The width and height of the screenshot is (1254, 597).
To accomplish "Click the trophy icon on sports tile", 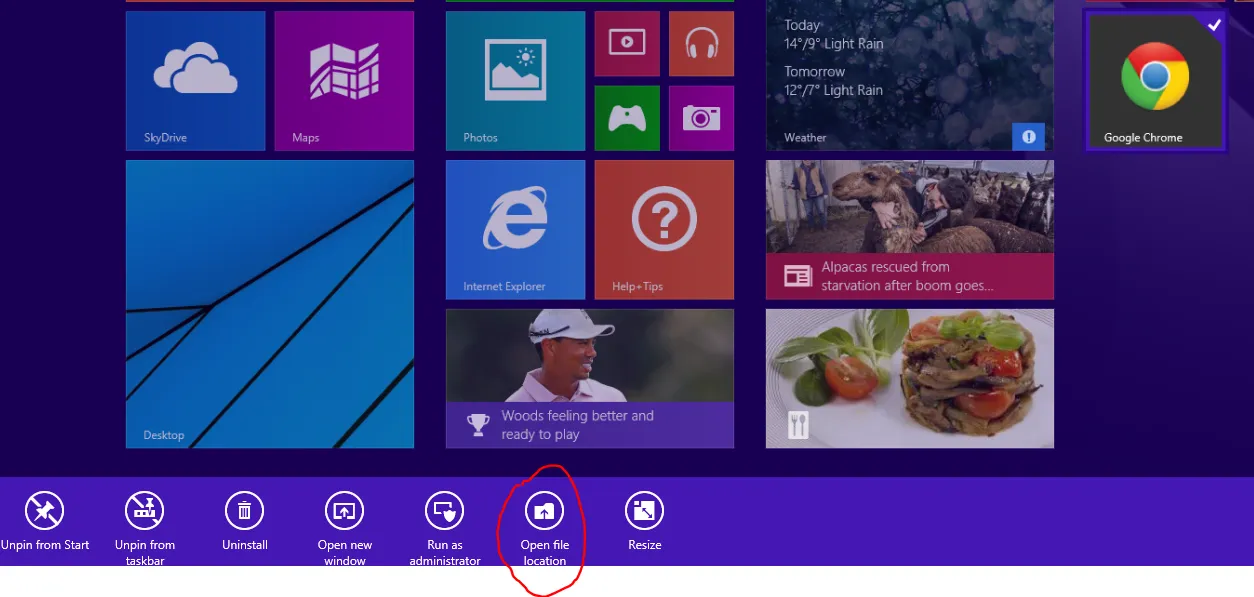I will (479, 425).
